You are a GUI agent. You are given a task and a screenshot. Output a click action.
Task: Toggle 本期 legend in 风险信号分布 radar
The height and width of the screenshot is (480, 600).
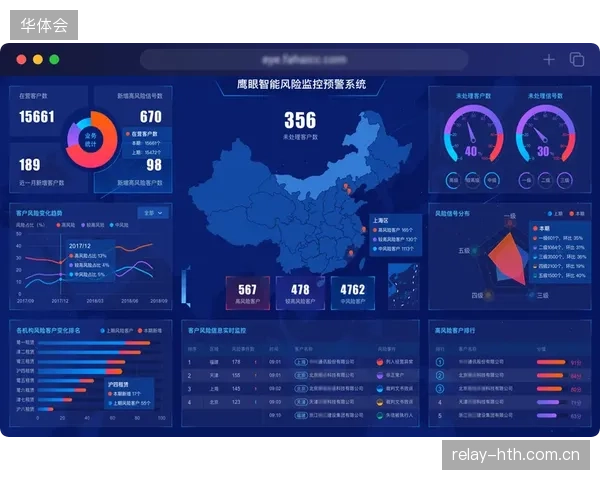577,214
